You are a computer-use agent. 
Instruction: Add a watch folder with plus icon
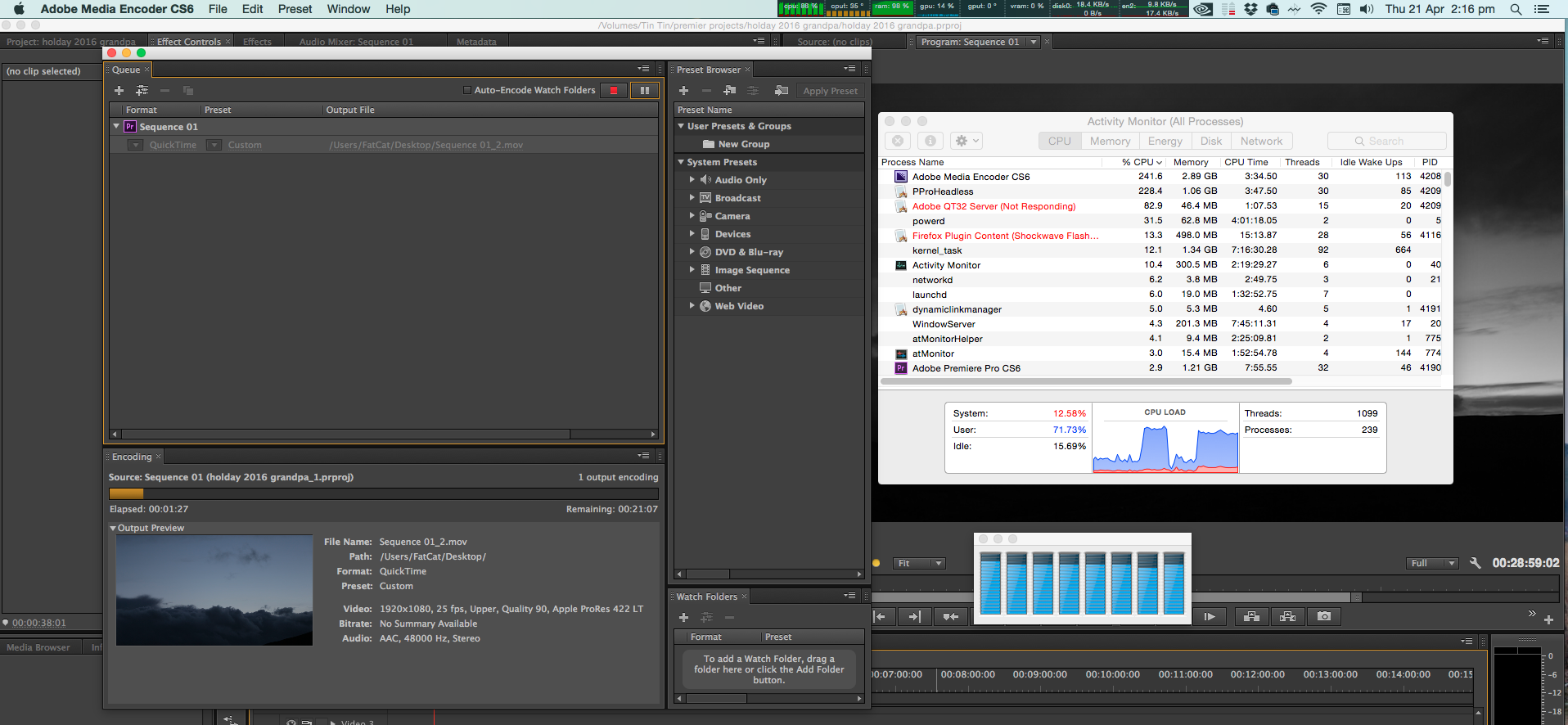click(683, 618)
